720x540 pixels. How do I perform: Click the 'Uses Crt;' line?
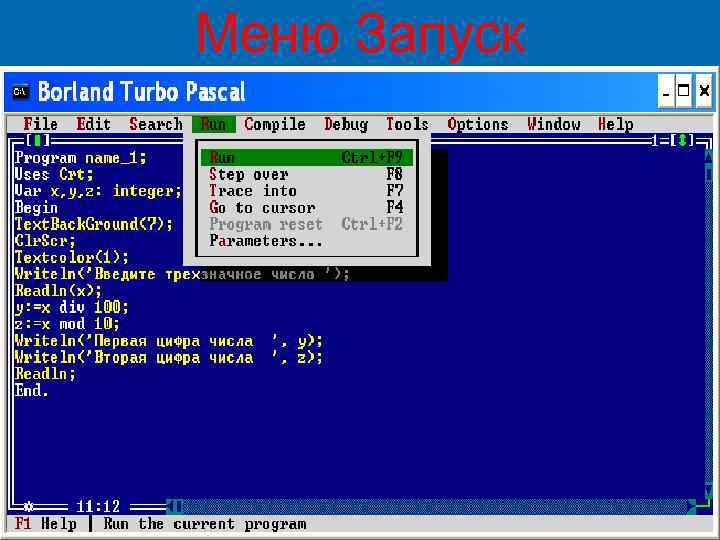54,174
